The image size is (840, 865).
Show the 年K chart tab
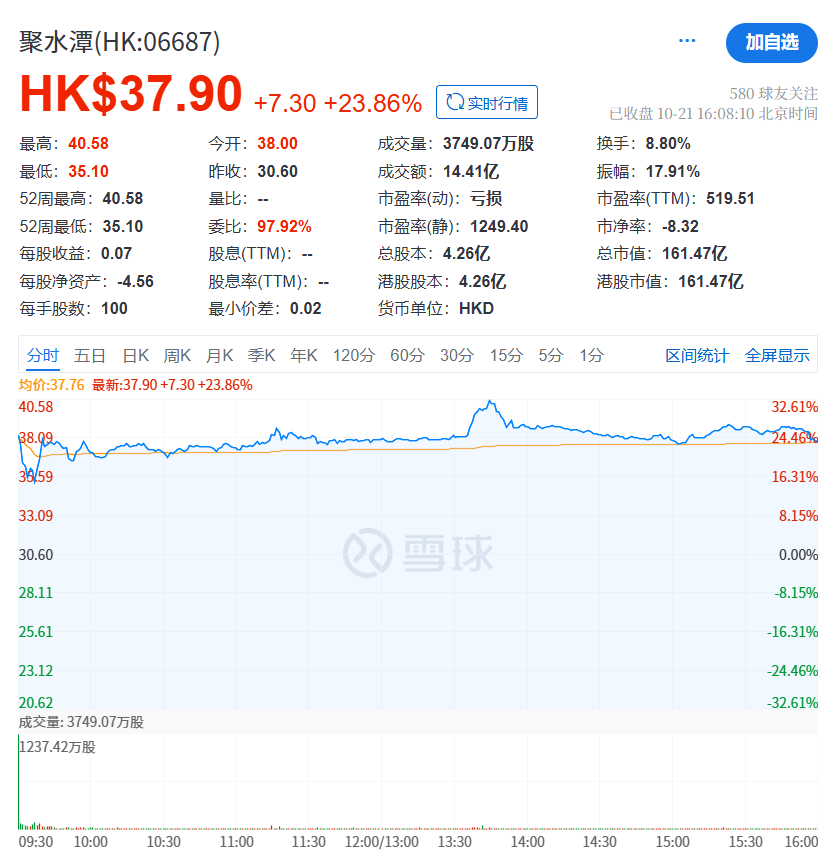(304, 355)
